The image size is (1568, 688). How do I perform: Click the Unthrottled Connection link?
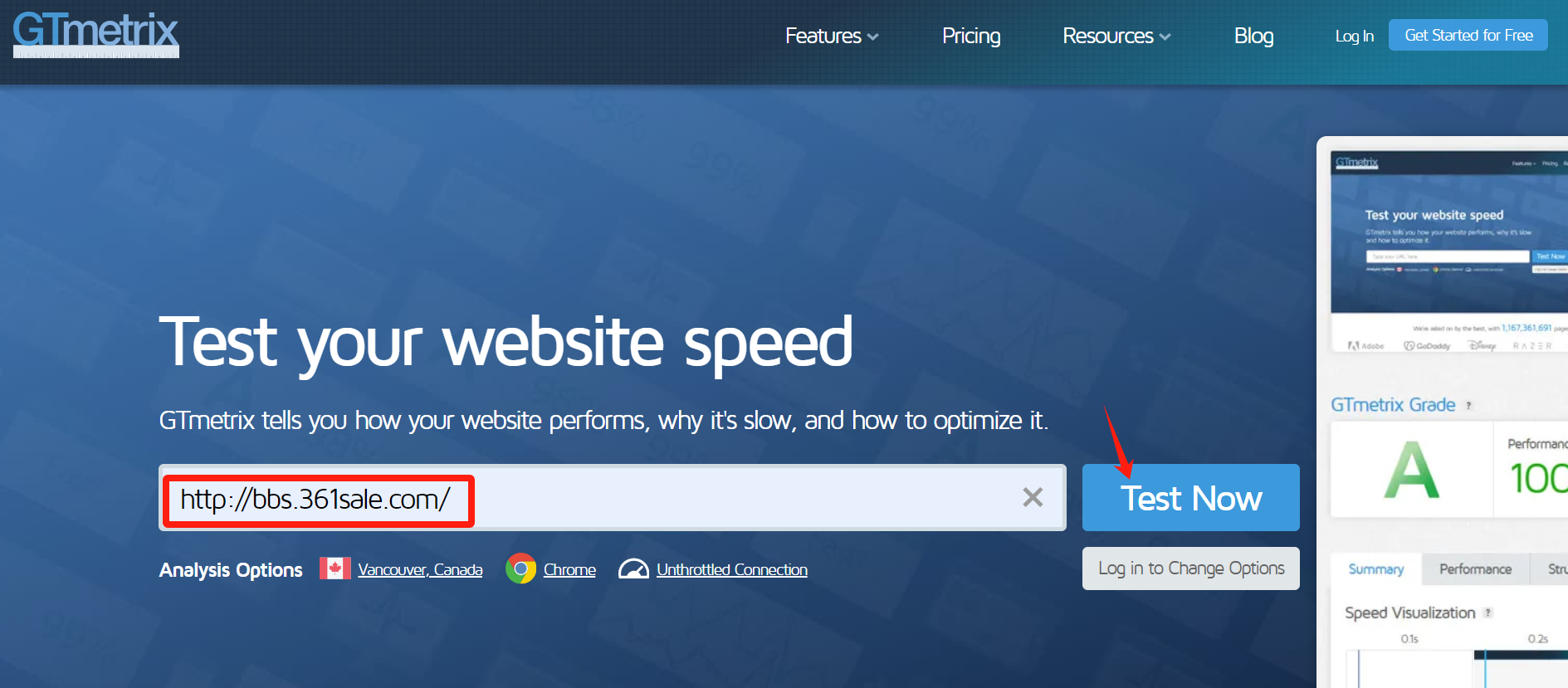click(732, 569)
